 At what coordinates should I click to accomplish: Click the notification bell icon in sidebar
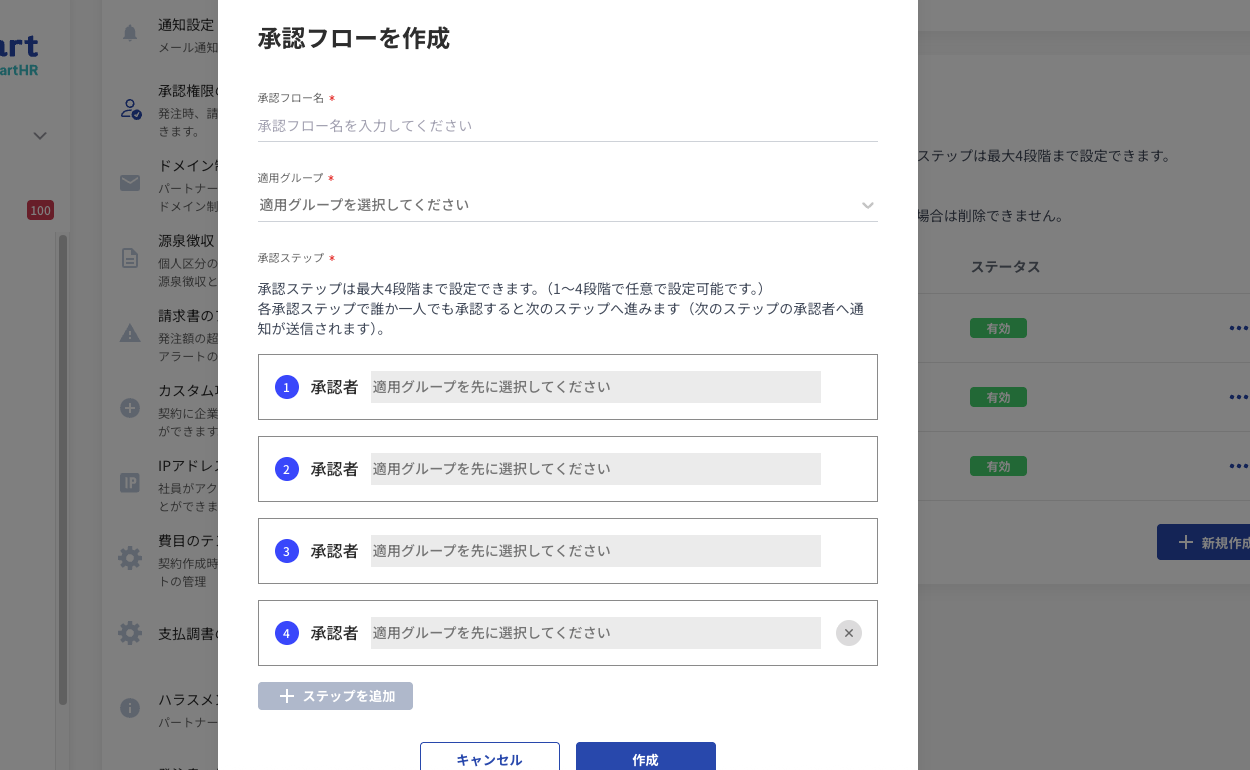coord(130,33)
